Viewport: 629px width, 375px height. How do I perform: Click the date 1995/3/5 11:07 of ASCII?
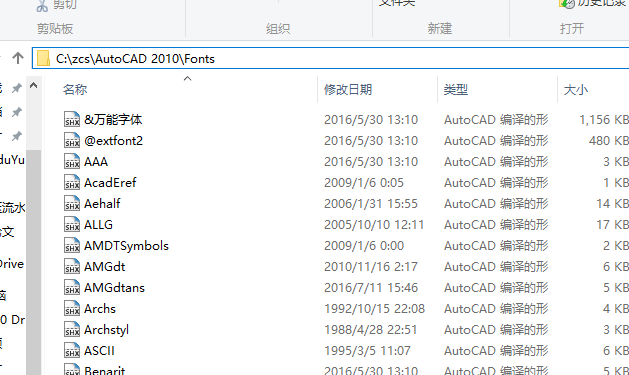pyautogui.click(x=367, y=351)
